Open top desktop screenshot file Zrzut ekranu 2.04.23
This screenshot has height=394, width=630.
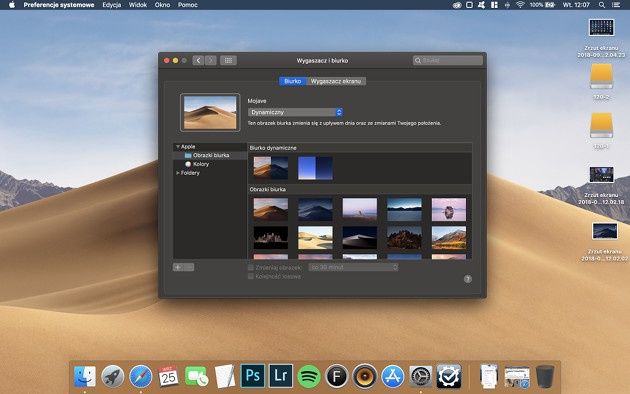tap(601, 28)
